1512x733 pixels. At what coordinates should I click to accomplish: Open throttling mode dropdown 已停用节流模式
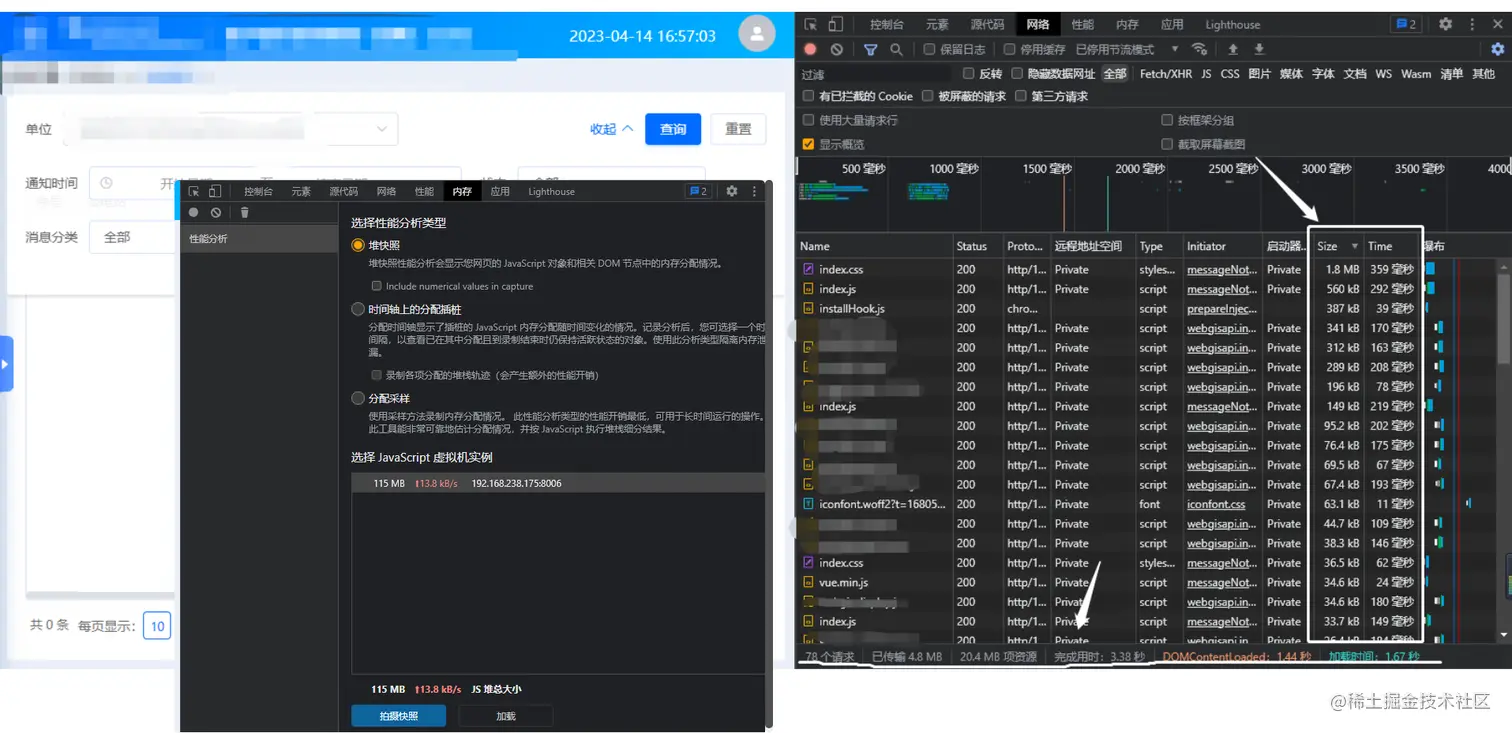coord(1127,49)
